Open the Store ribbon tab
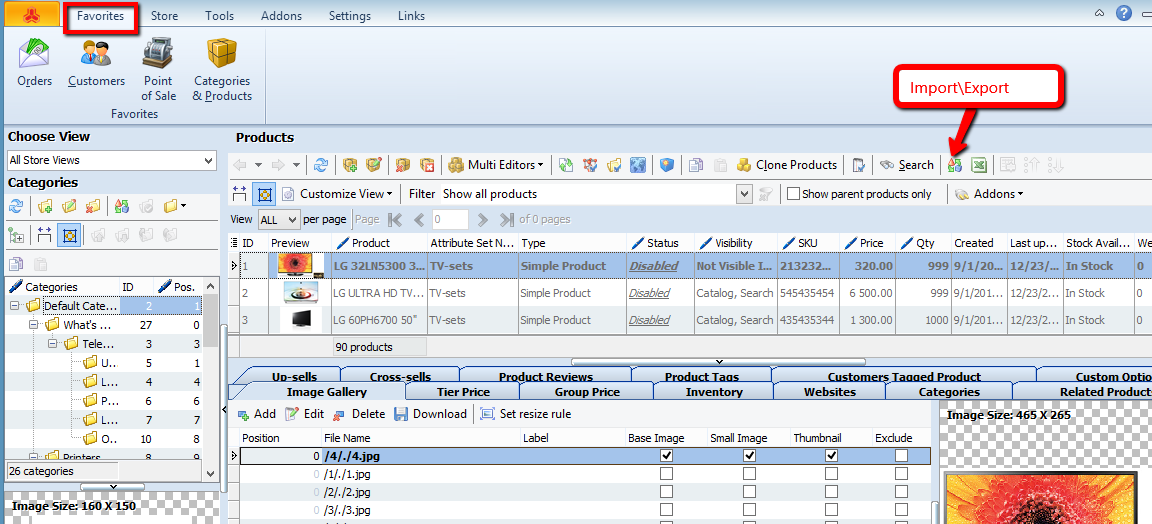This screenshot has width=1152, height=524. 164,16
